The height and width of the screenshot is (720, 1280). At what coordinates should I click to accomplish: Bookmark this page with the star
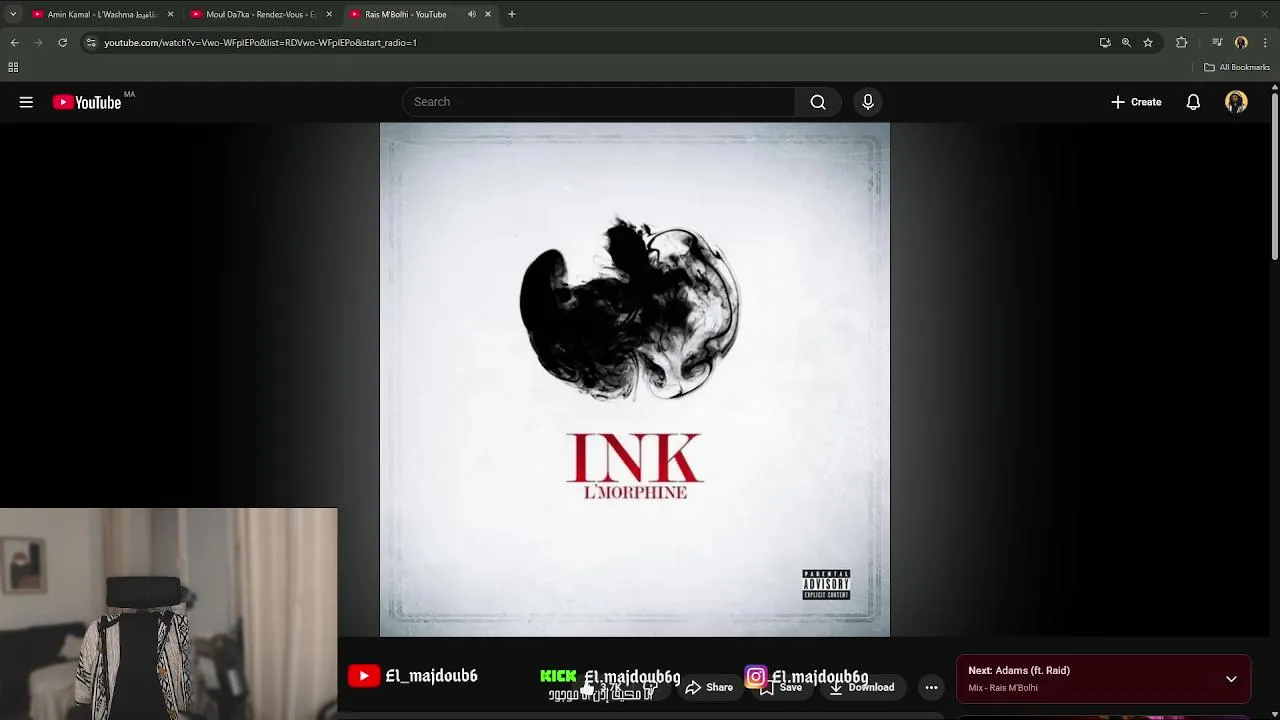pos(1148,42)
